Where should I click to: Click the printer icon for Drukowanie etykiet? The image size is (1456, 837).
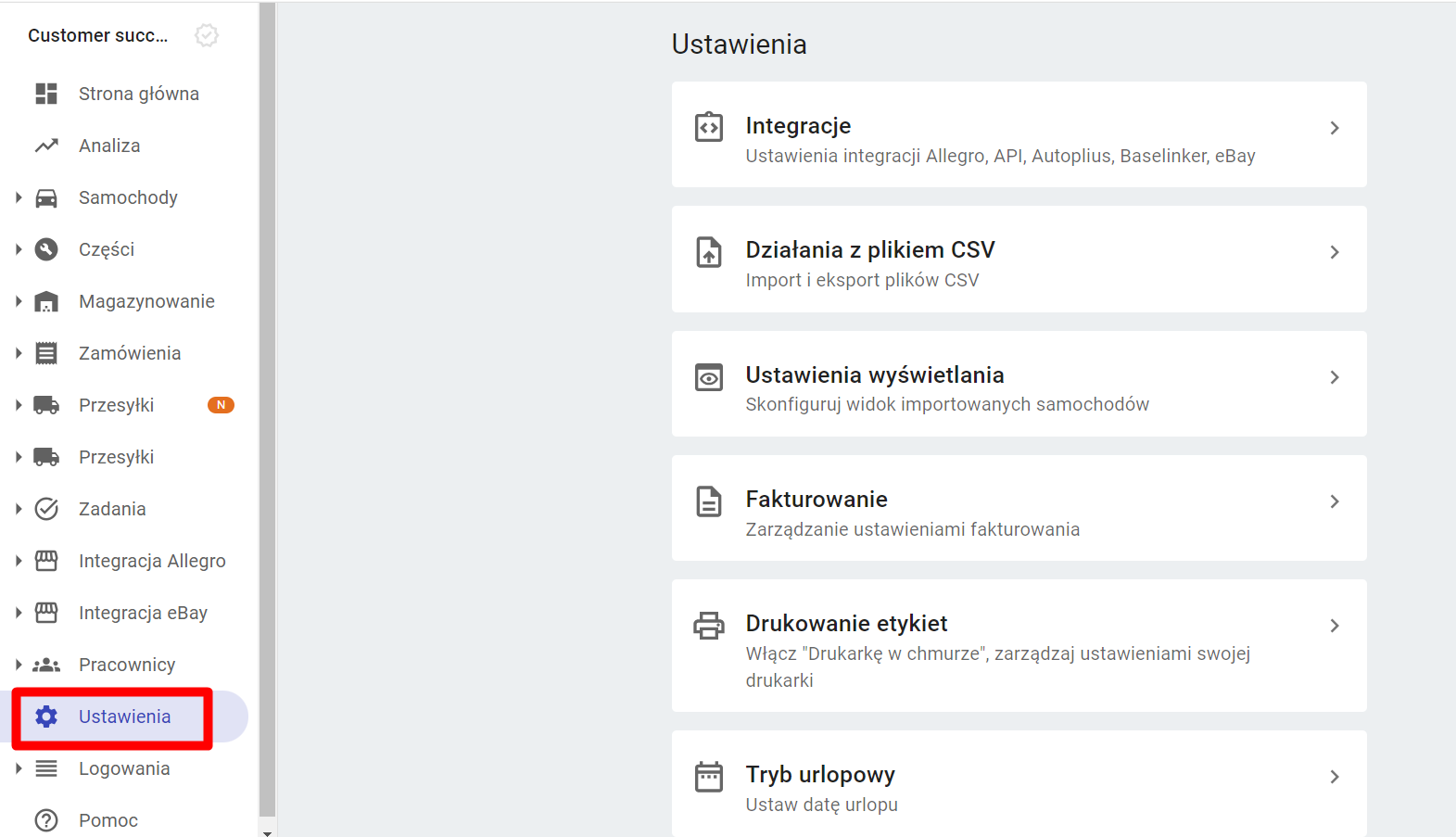709,626
